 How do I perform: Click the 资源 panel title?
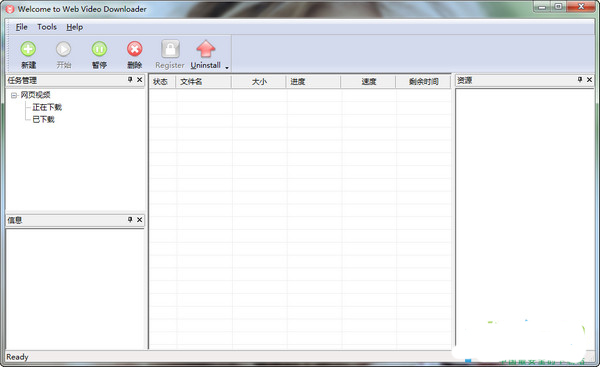465,80
